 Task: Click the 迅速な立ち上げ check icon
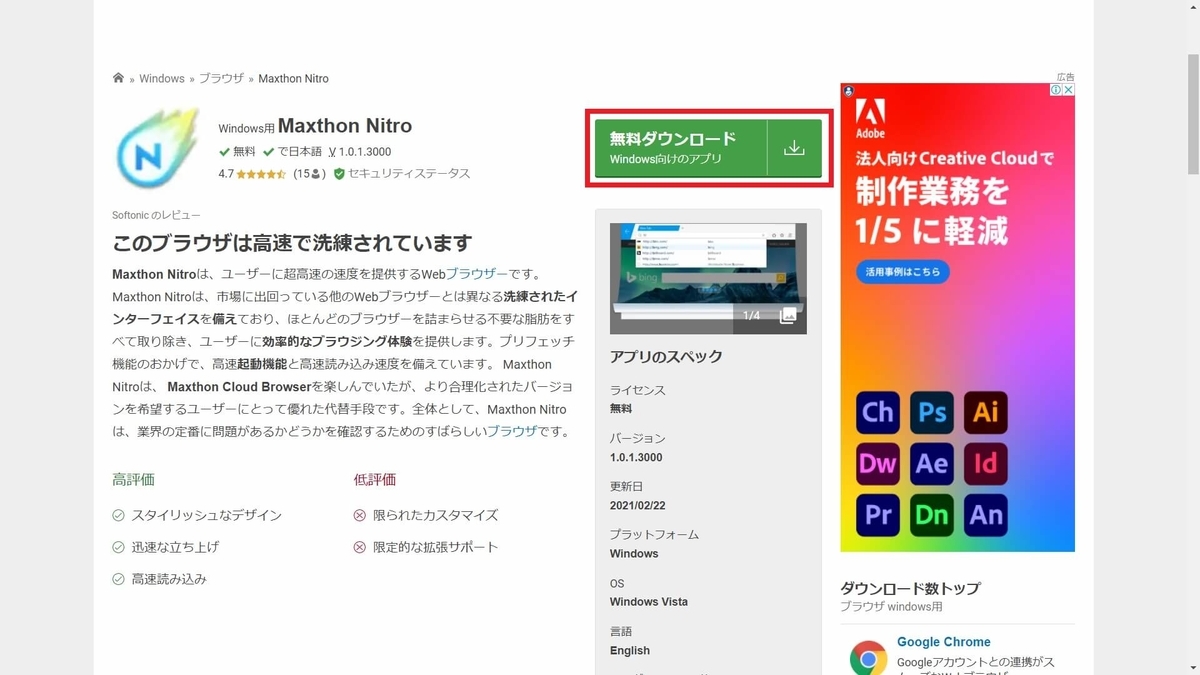point(118,547)
